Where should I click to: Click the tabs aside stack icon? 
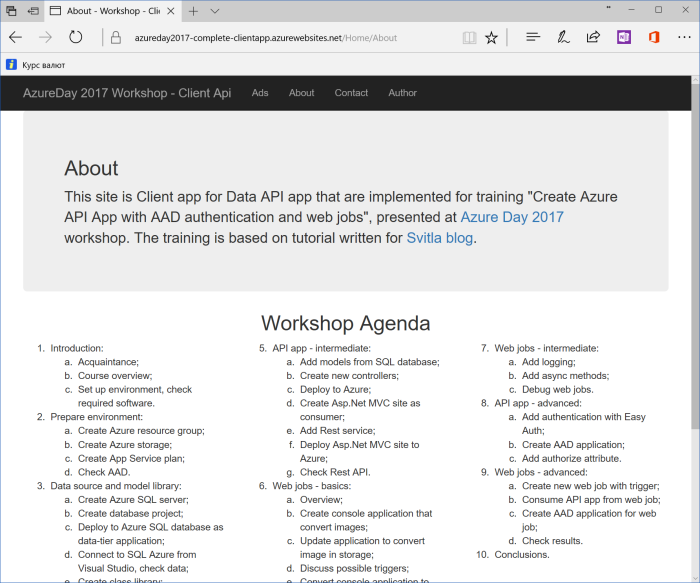(x=12, y=11)
